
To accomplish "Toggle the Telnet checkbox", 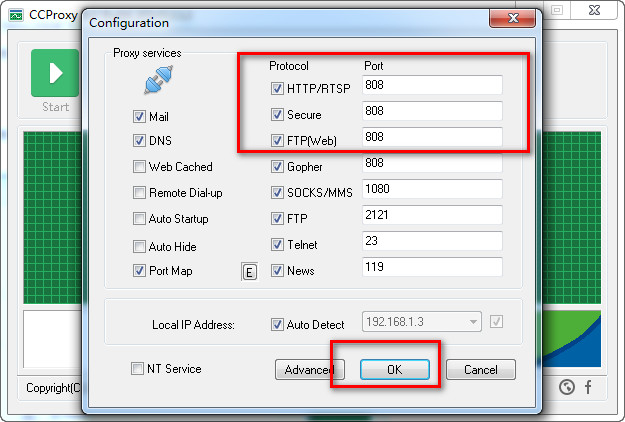I will (x=277, y=244).
